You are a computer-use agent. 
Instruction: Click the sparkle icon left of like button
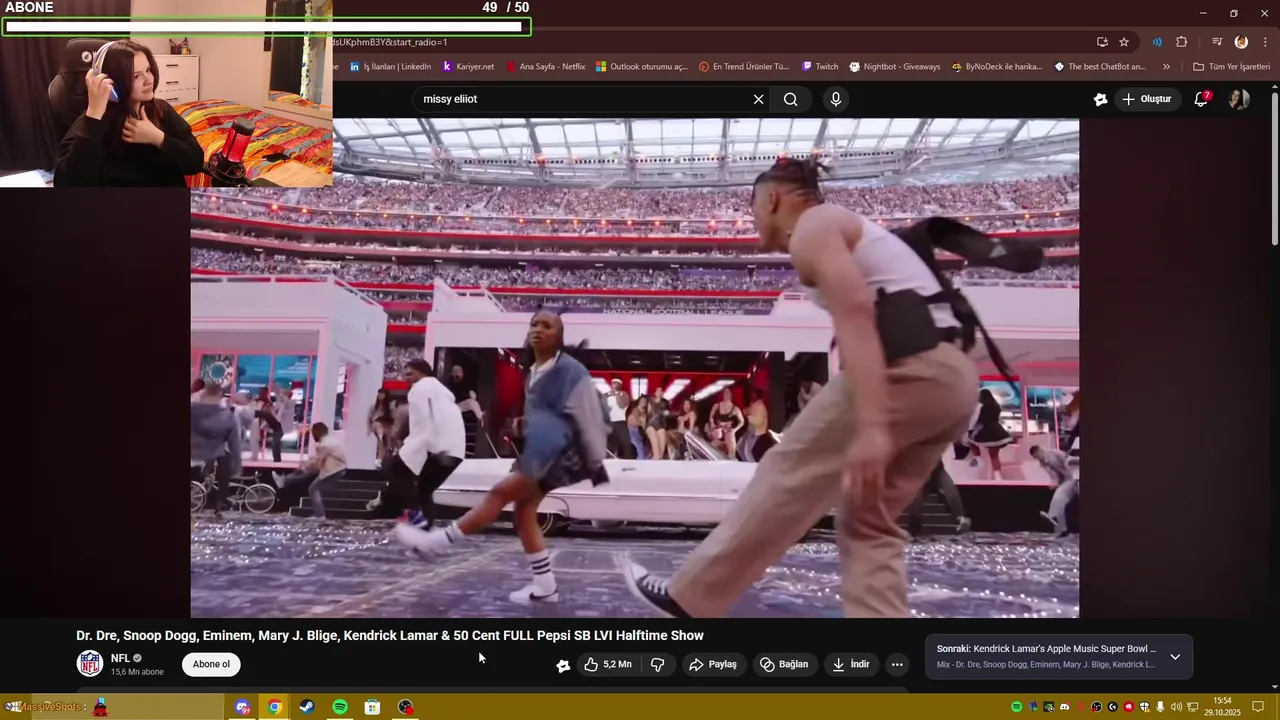pos(564,665)
